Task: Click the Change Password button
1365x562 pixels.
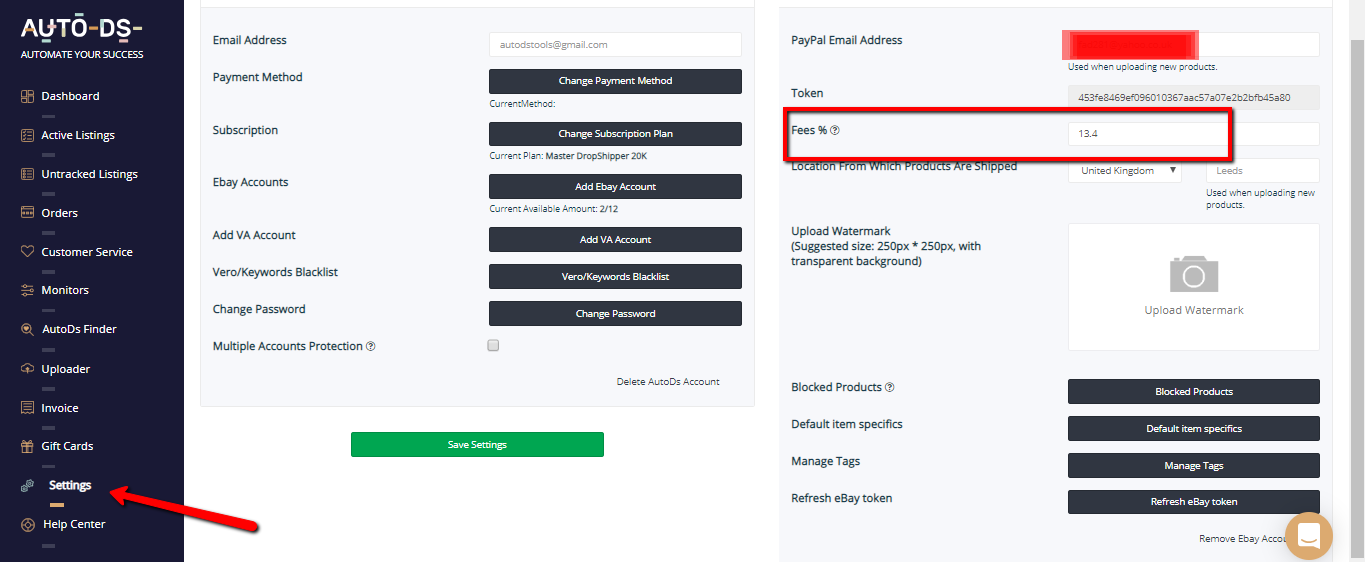Action: coord(615,314)
